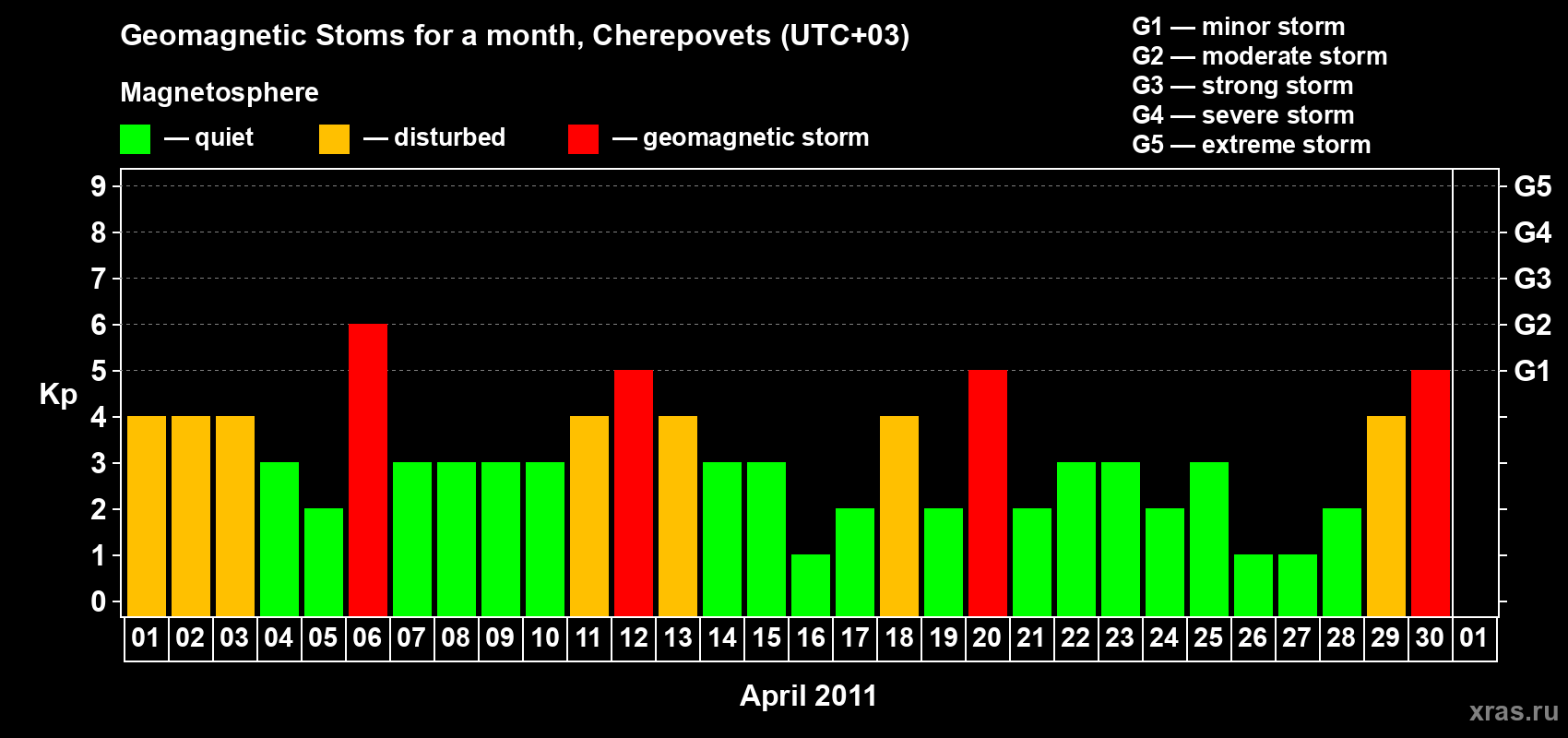This screenshot has height=738, width=1568.
Task: Click 'G5 — extreme storm' legend line
Action: click(x=1252, y=145)
